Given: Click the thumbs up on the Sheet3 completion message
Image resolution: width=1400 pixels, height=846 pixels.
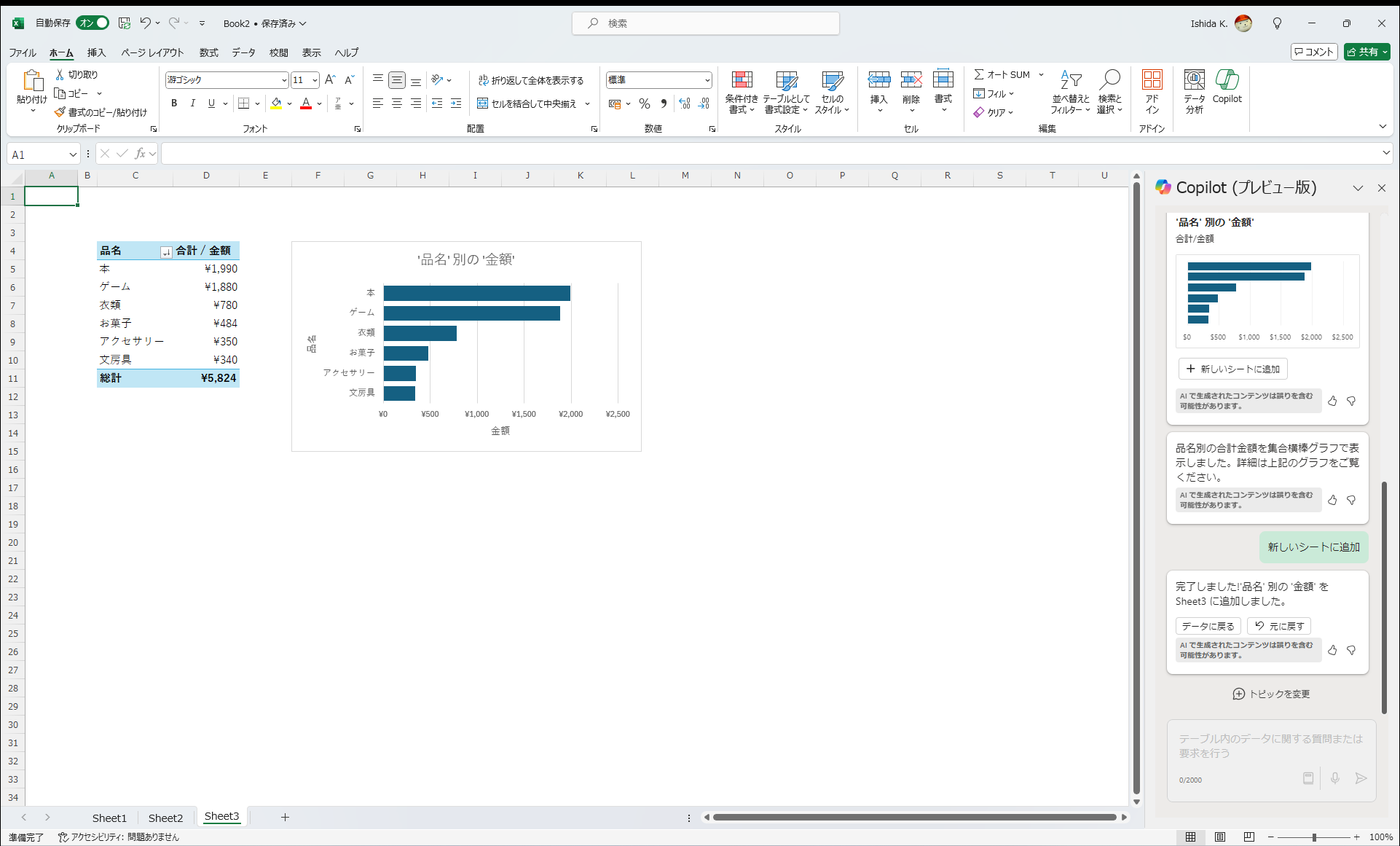Looking at the screenshot, I should coord(1332,650).
